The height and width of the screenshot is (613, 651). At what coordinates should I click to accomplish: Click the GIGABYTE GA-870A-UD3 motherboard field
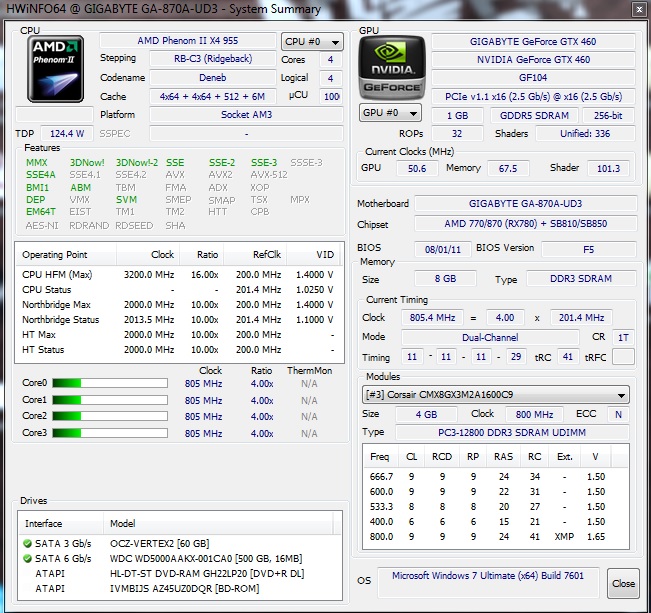pyautogui.click(x=526, y=204)
